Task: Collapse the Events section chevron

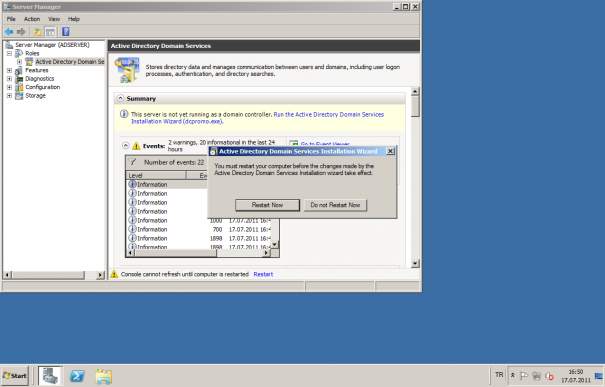Action: coord(125,145)
